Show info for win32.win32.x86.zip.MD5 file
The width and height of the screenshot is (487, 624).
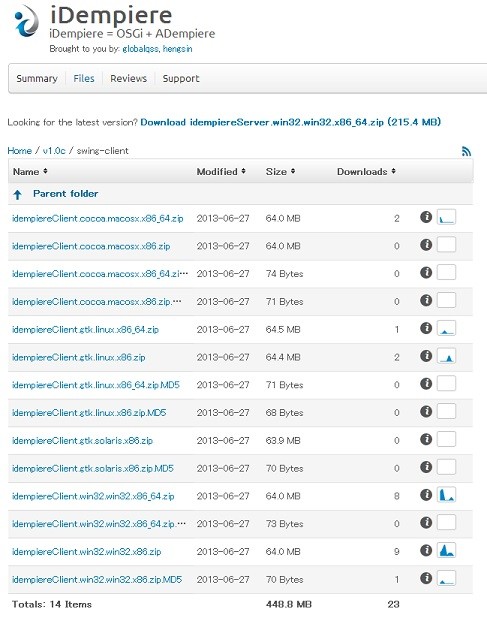pyautogui.click(x=426, y=578)
